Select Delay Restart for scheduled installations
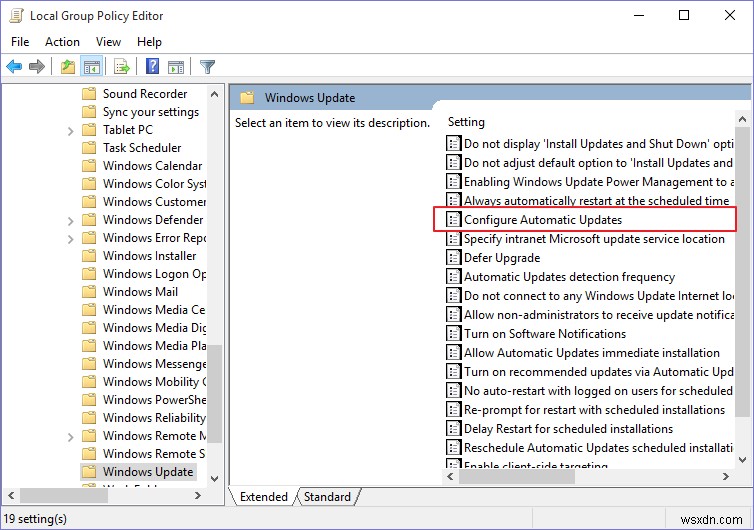 tap(568, 429)
